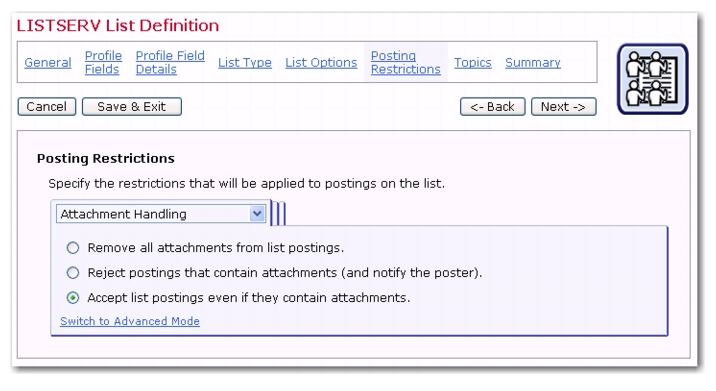Advance with the Next -> button
Image resolution: width=716 pixels, height=391 pixels.
tap(563, 107)
